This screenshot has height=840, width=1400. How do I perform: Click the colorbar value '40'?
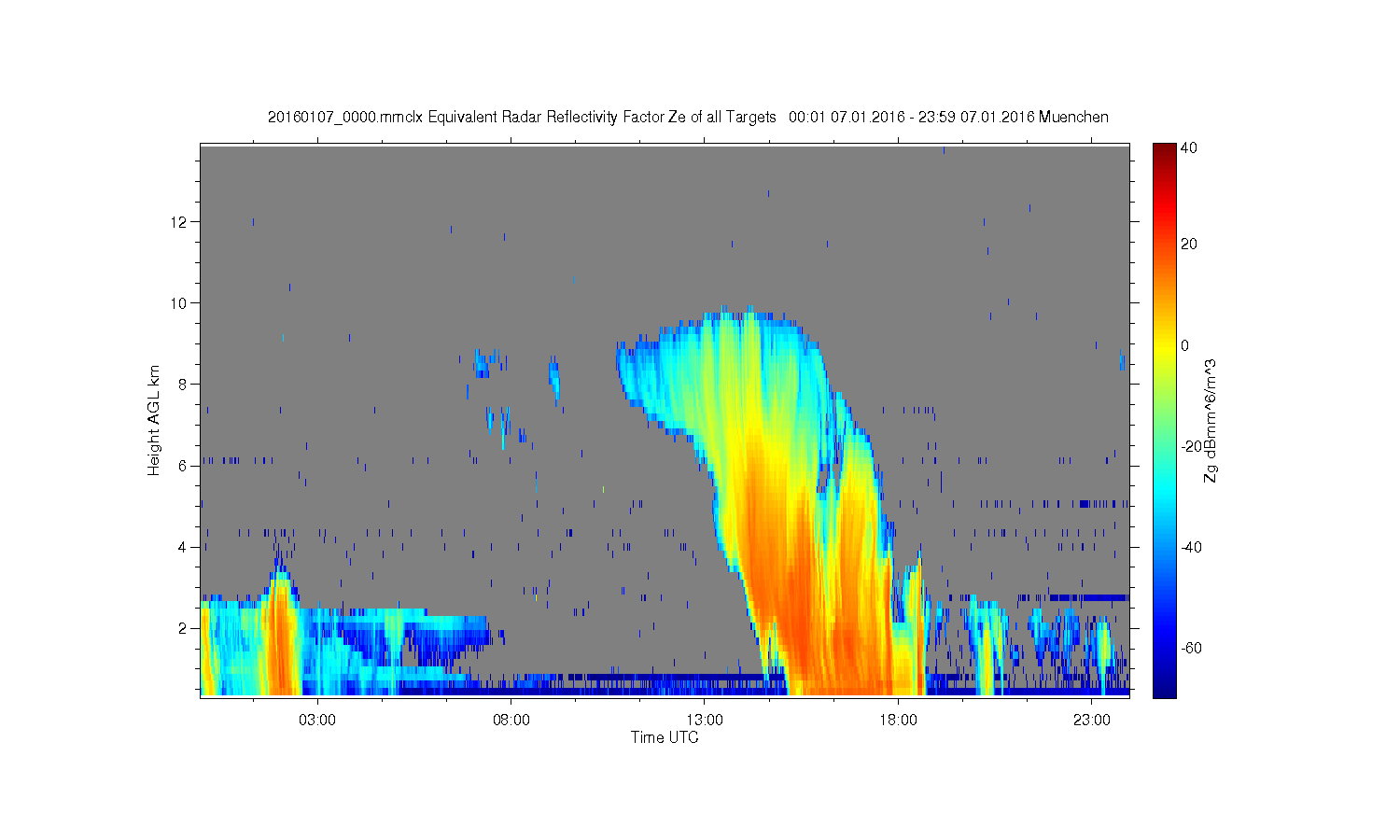[x=1189, y=148]
